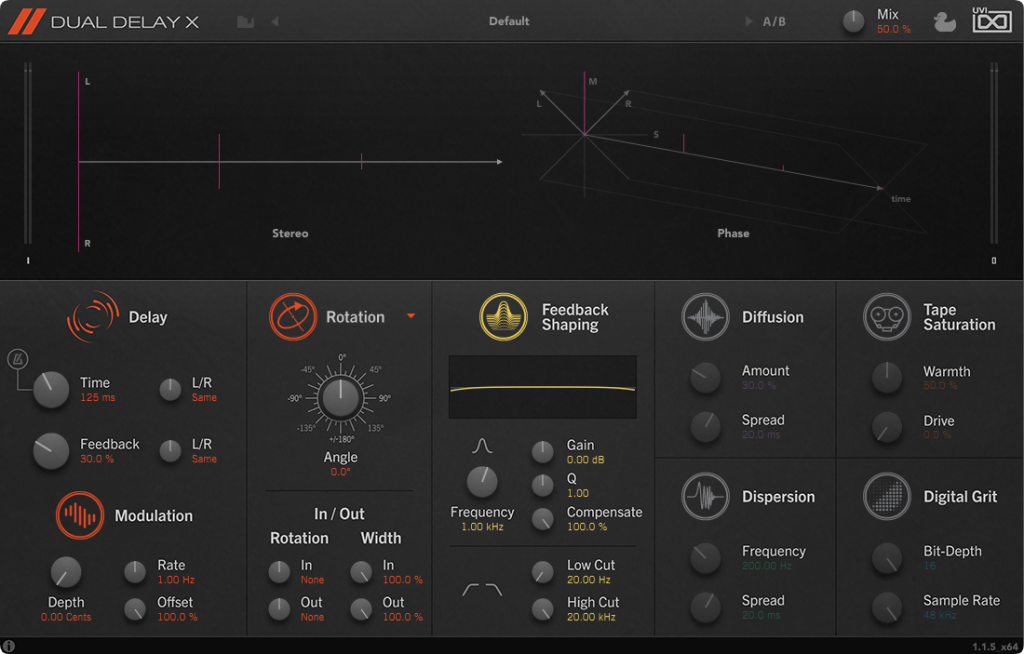Click the 1.00 Hz Rate value
The width and height of the screenshot is (1024, 654).
(x=176, y=580)
